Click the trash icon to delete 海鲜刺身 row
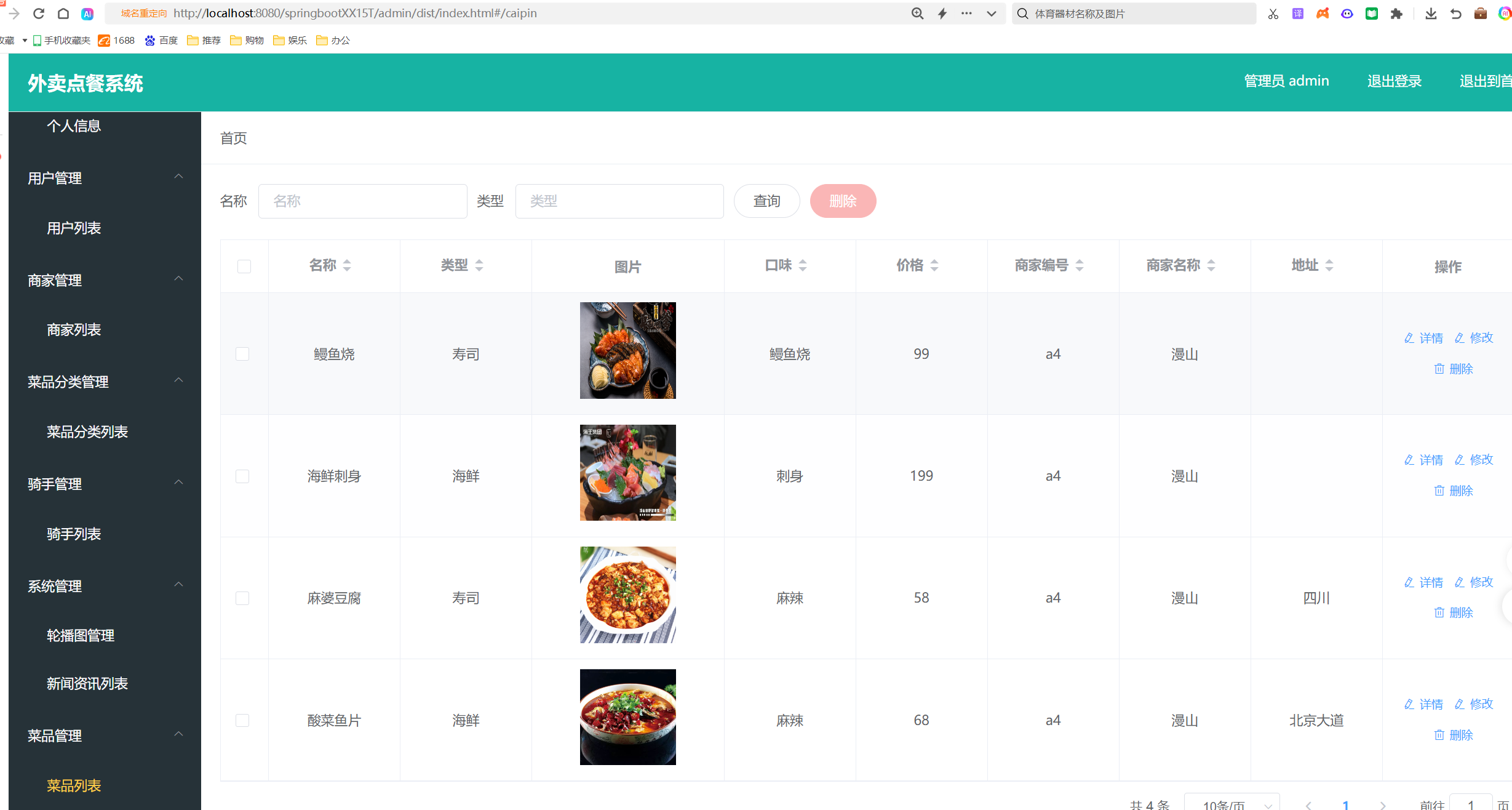 pos(1439,491)
